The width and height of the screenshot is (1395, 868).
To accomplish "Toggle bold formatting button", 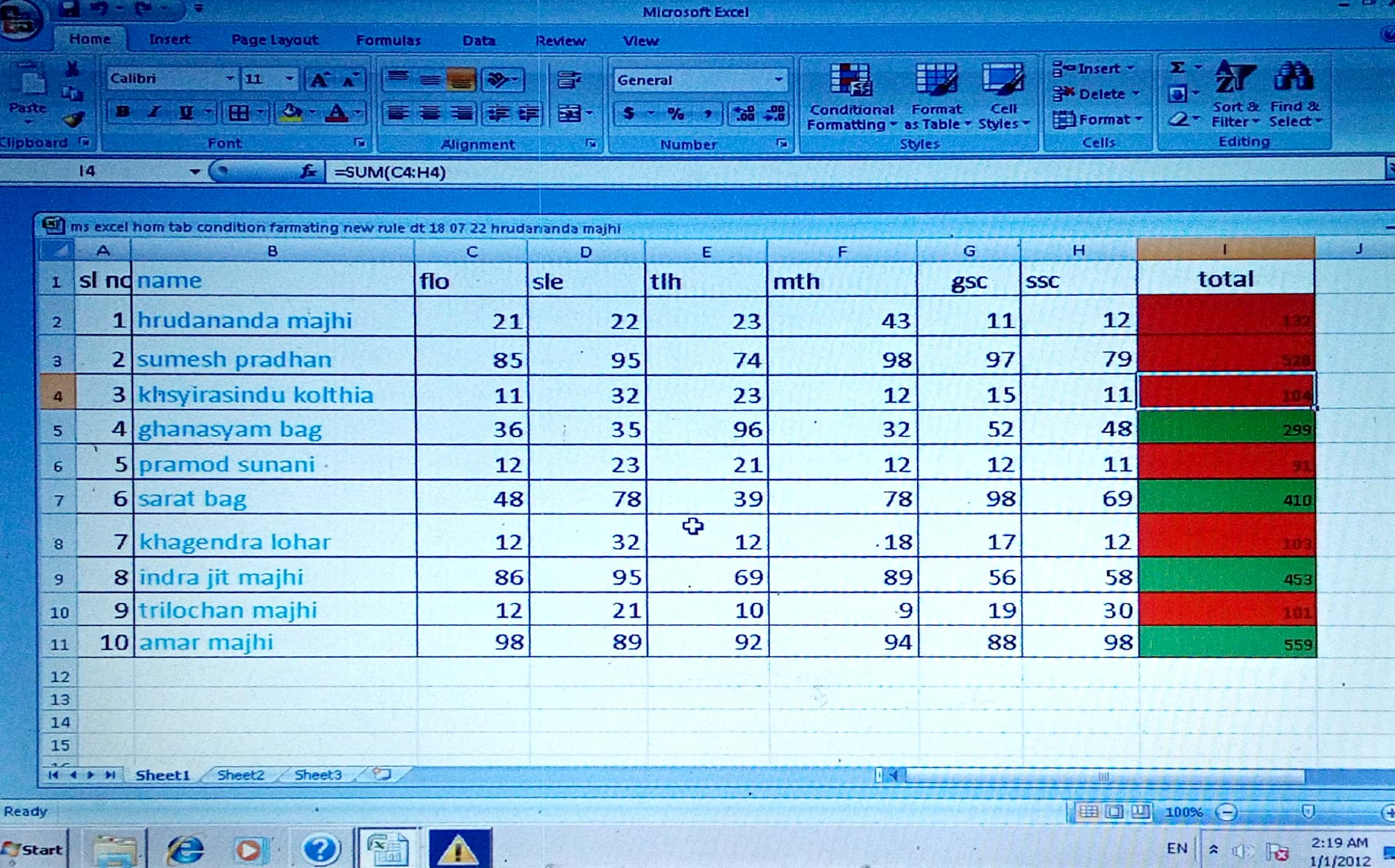I will point(123,112).
